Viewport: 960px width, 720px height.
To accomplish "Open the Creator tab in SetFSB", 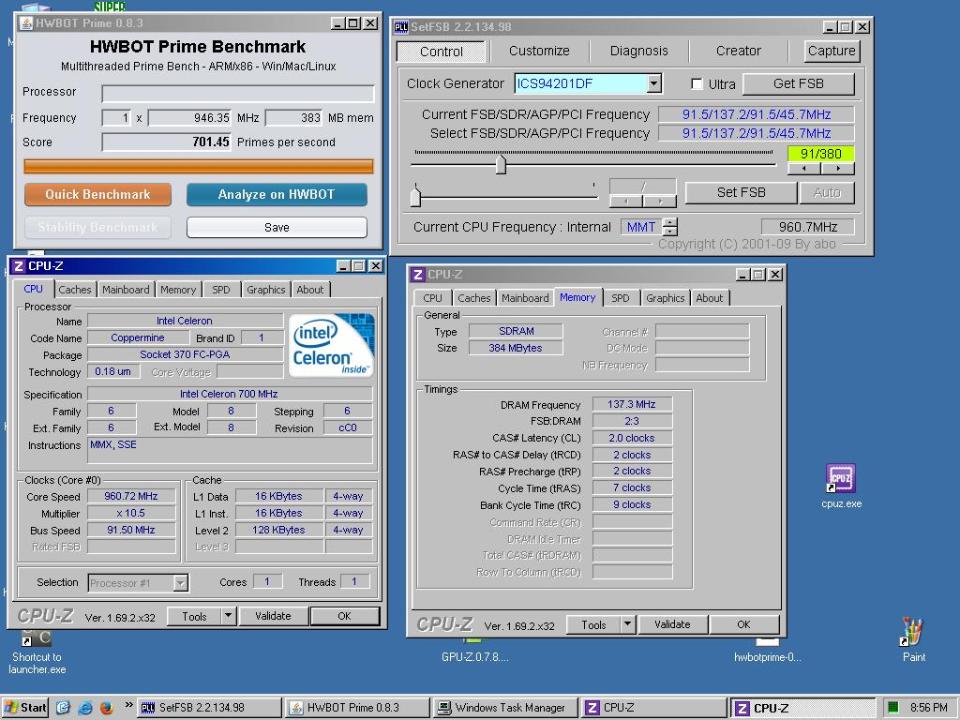I will click(x=738, y=51).
